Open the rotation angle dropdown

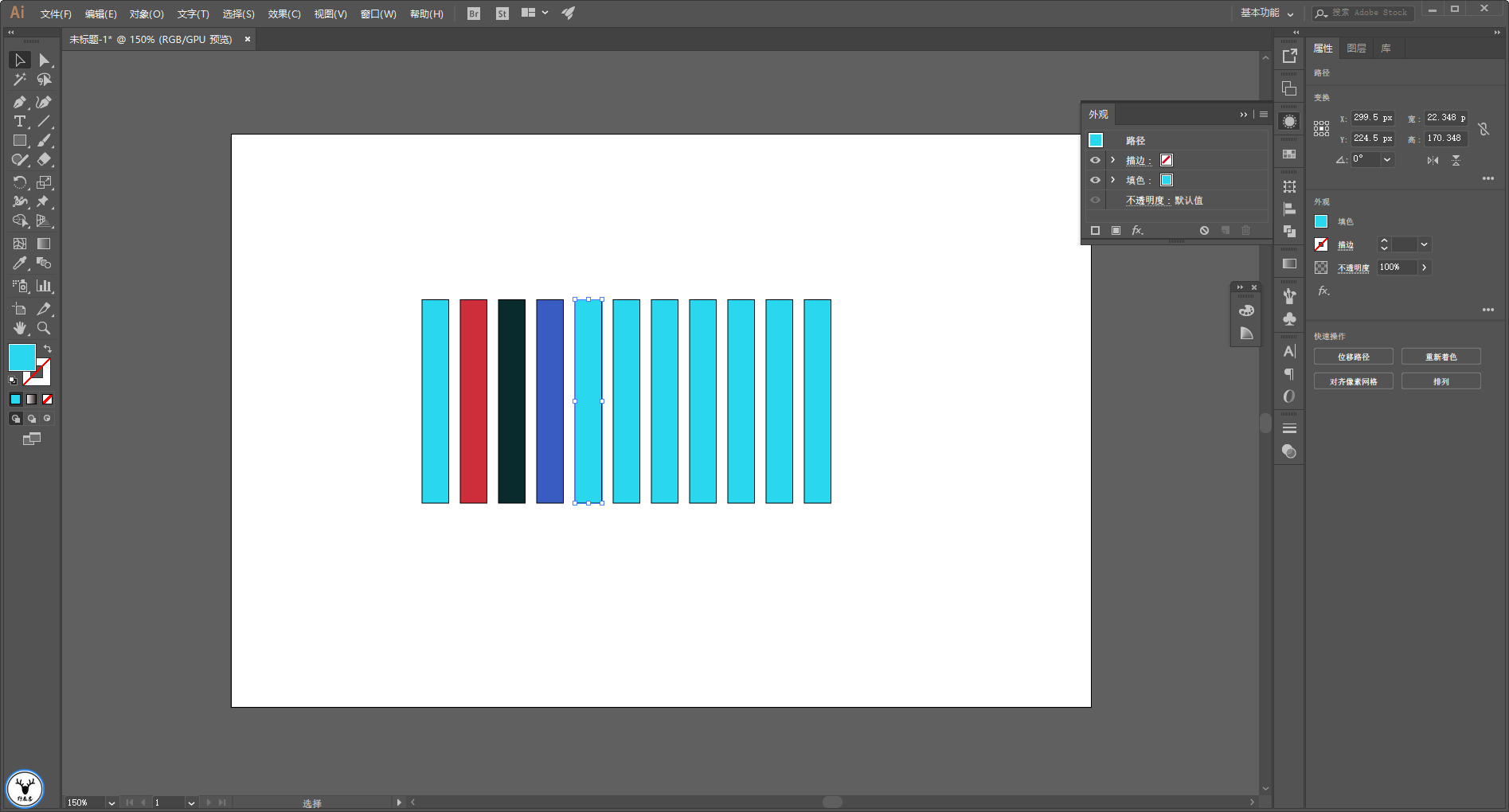(x=1387, y=159)
